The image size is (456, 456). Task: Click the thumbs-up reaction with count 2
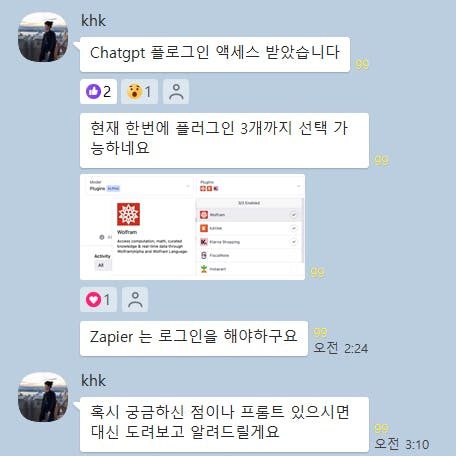tap(98, 92)
